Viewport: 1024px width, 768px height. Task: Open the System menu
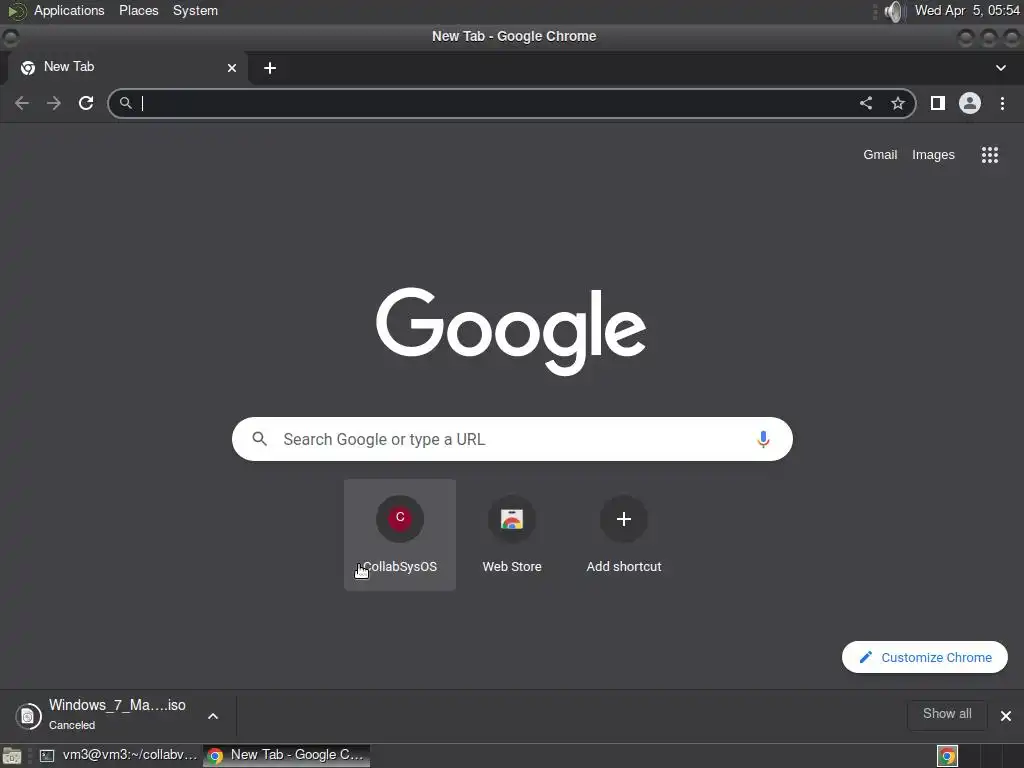195,10
